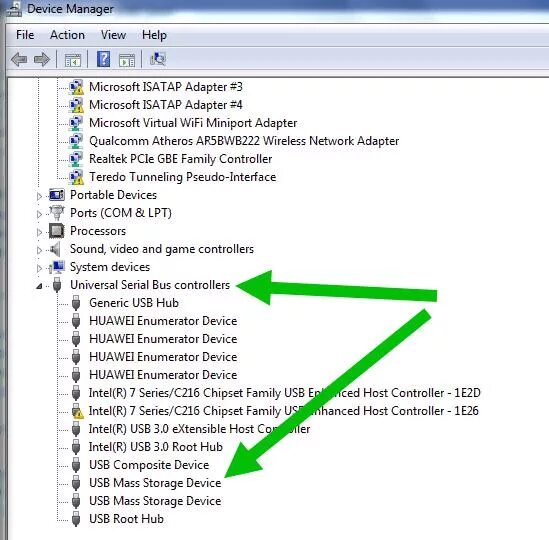Select Universal Serial Bus controllers label
Viewport: 549px width, 540px height.
click(150, 285)
